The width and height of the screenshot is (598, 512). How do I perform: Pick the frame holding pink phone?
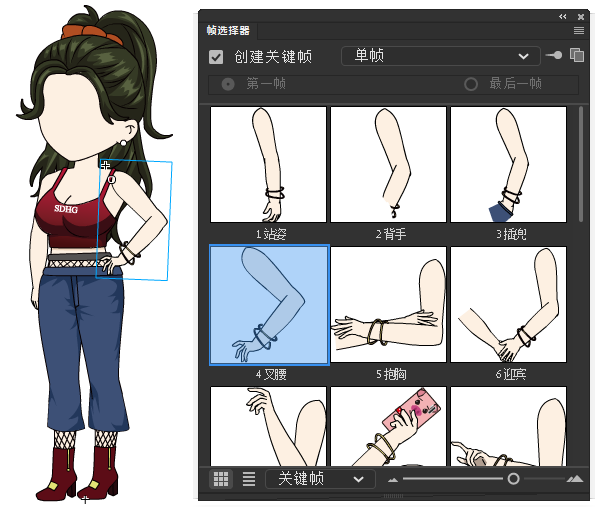coord(388,426)
